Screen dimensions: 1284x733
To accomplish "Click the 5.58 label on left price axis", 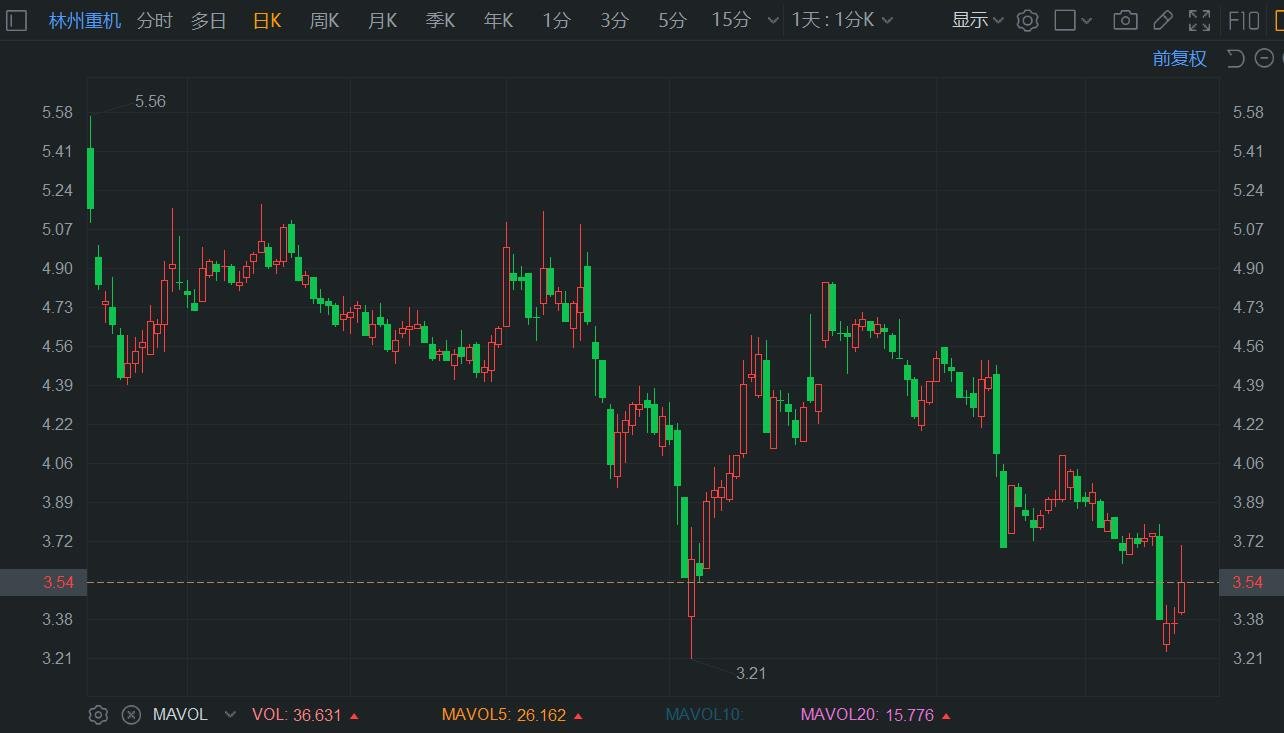I will pyautogui.click(x=58, y=112).
